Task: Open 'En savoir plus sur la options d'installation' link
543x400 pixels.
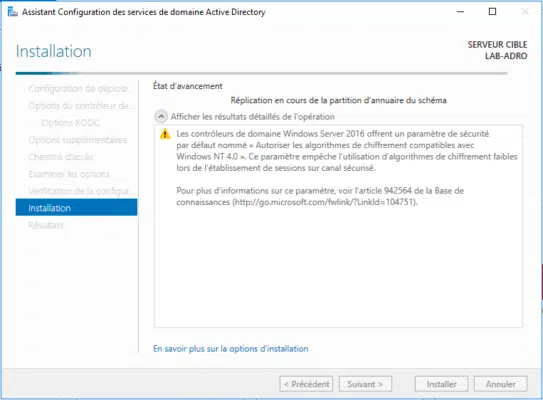Action: coord(231,348)
